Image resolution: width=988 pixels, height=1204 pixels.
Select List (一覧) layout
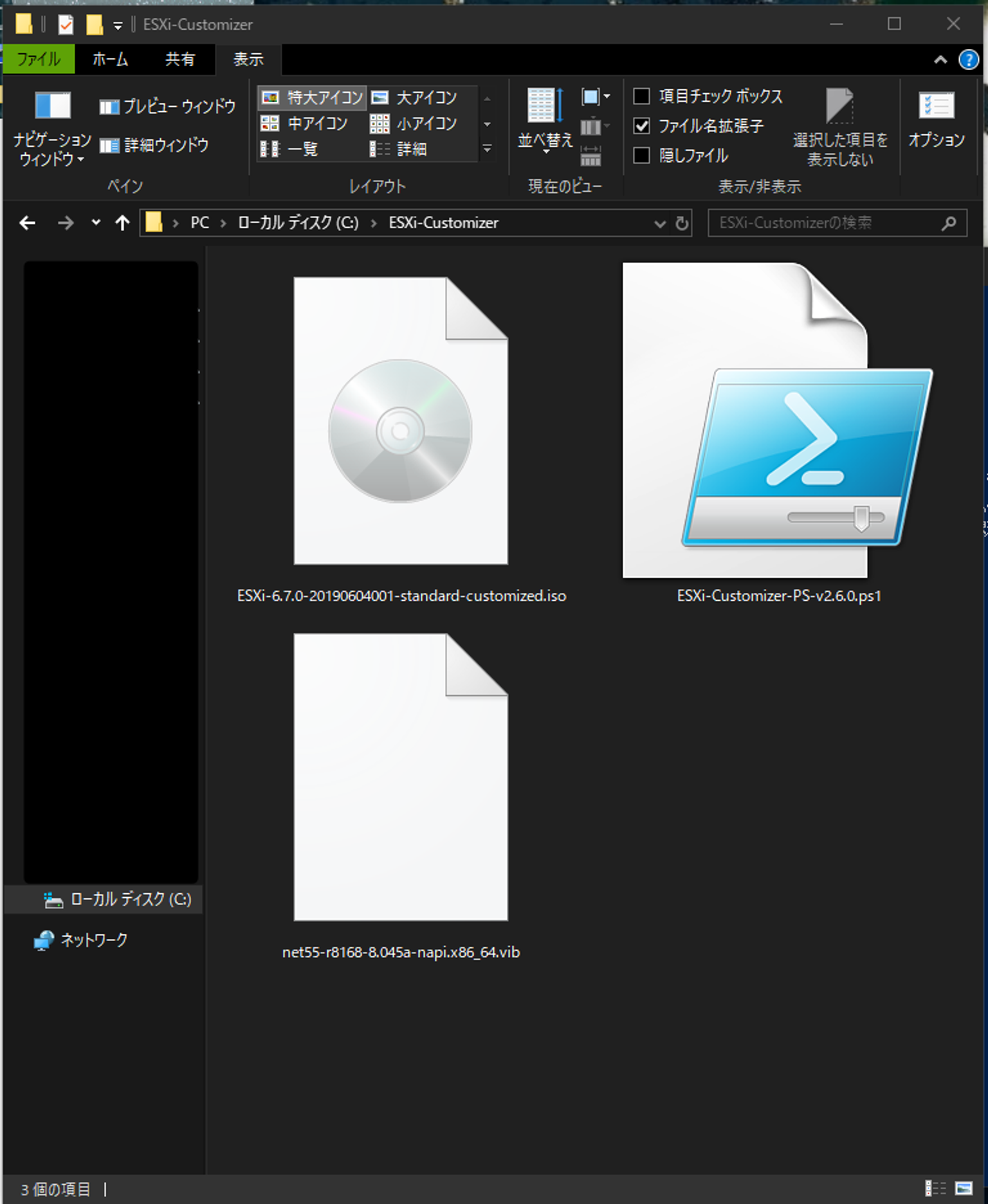[x=289, y=149]
